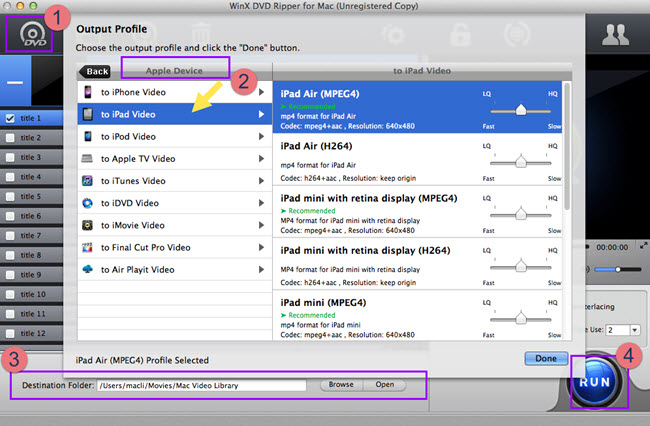Adjust iPad Air (H264) quality slider
This screenshot has height=426, width=650.
(x=521, y=162)
